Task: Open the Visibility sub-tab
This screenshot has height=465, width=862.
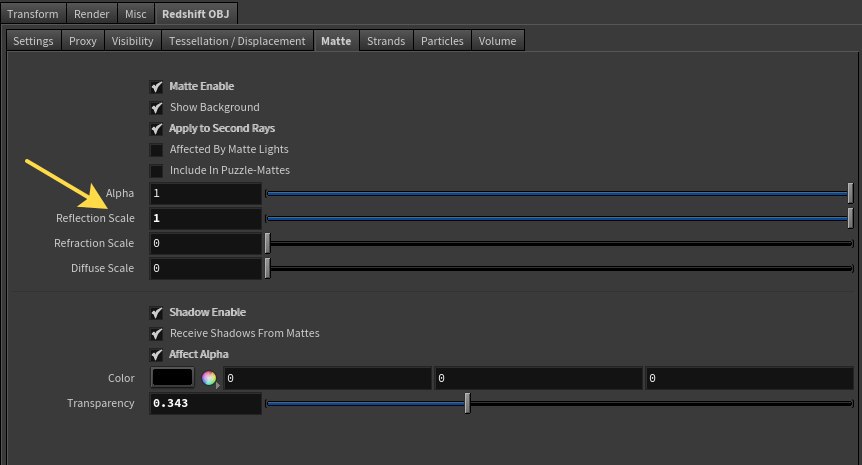Action: 132,41
